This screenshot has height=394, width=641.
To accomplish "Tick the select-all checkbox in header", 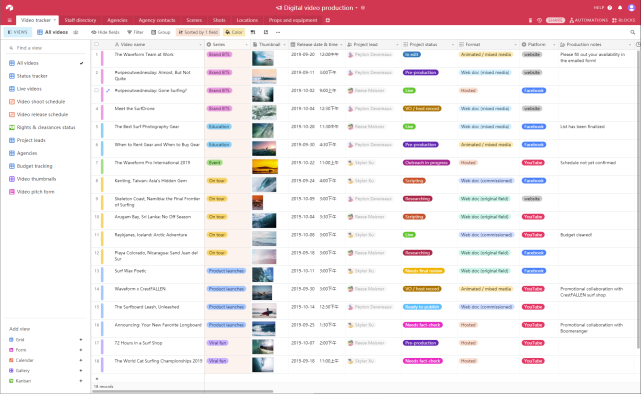I will (x=96, y=45).
